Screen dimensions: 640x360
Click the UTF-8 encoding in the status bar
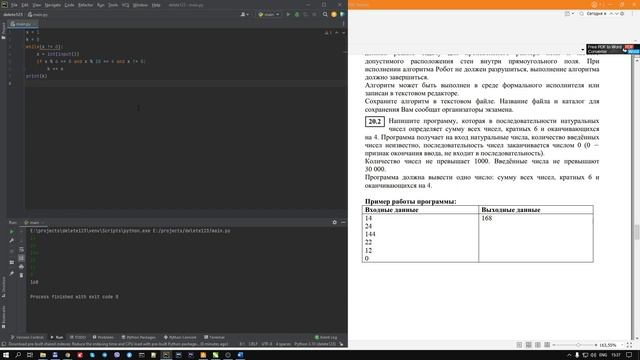pos(267,344)
